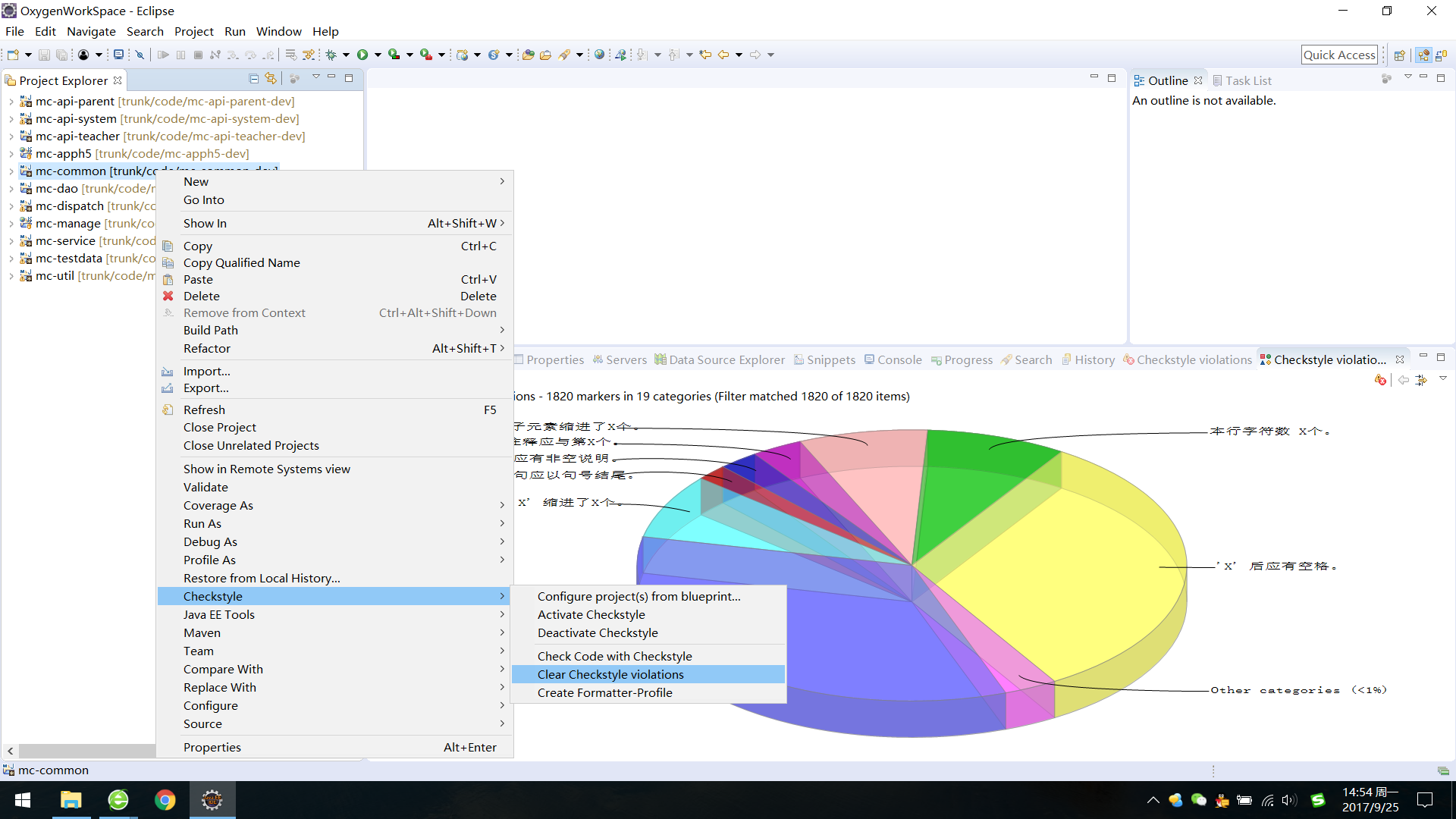
Task: Click the Open Console monitor toolbar icon
Action: click(118, 55)
